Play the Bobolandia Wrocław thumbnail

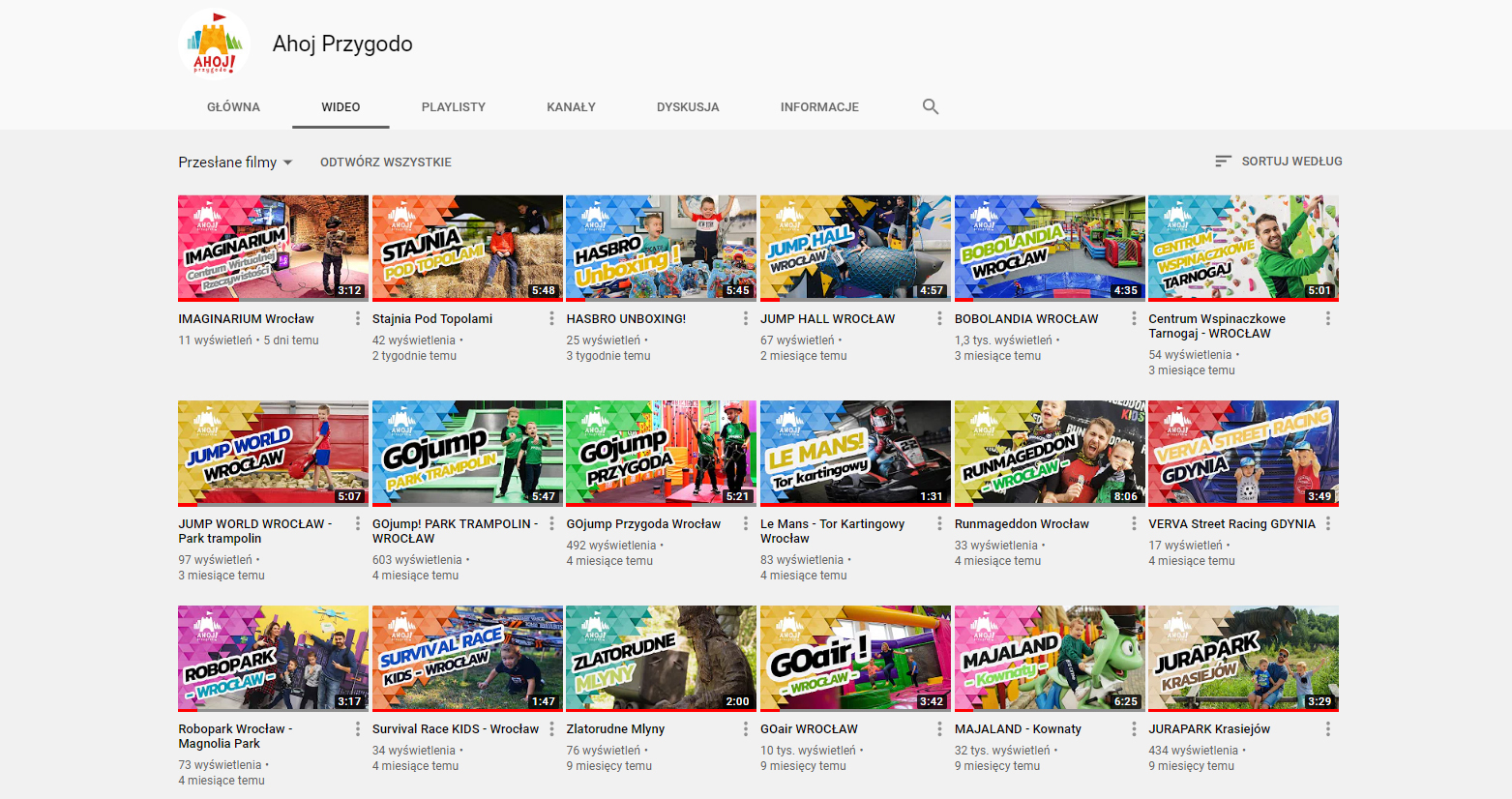tap(1050, 248)
